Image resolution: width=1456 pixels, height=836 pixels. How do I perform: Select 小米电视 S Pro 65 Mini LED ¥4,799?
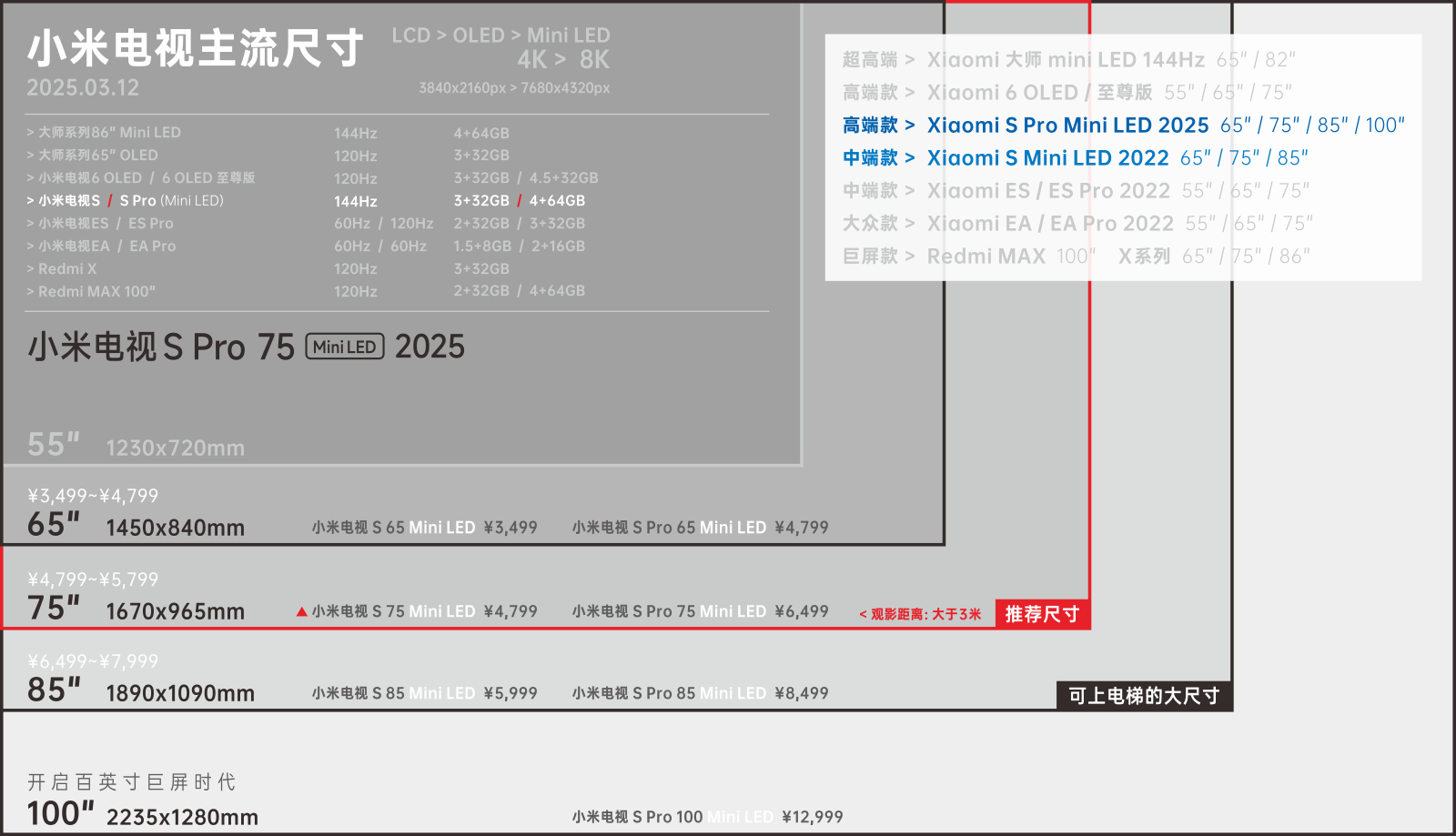pyautogui.click(x=701, y=528)
